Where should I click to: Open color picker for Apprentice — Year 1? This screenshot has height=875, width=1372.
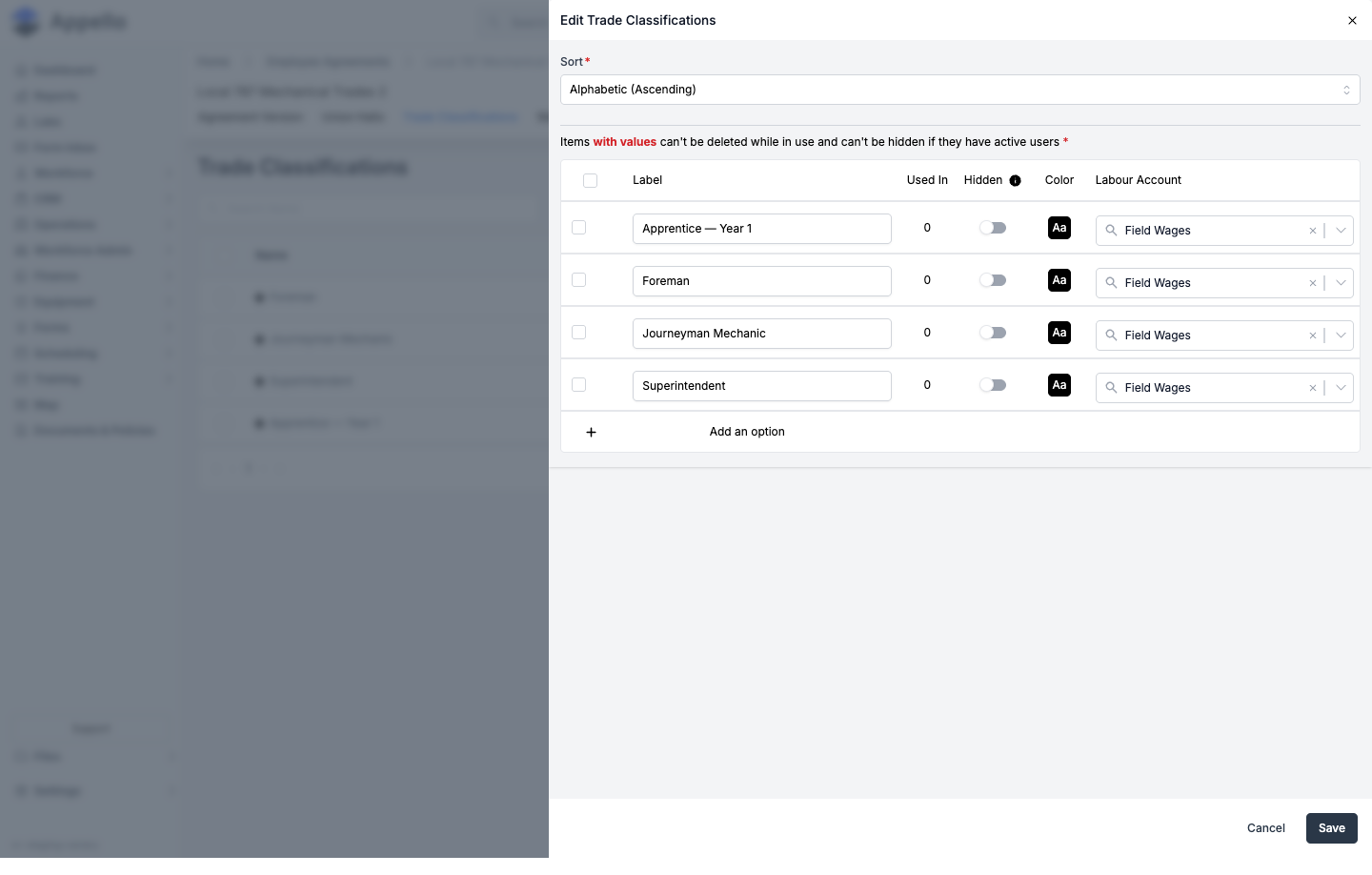pos(1059,228)
